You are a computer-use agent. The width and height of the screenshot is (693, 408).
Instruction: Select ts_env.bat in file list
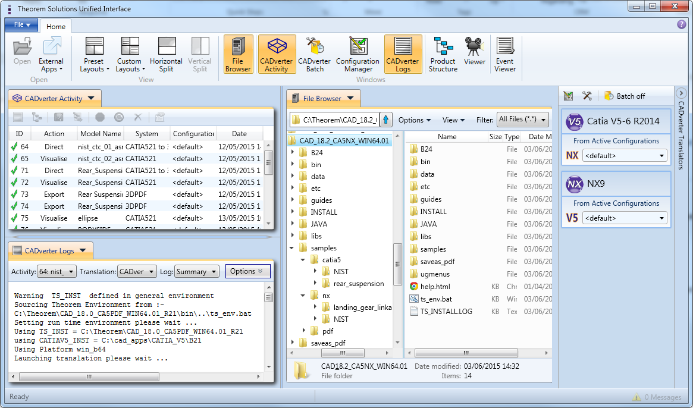(x=436, y=299)
